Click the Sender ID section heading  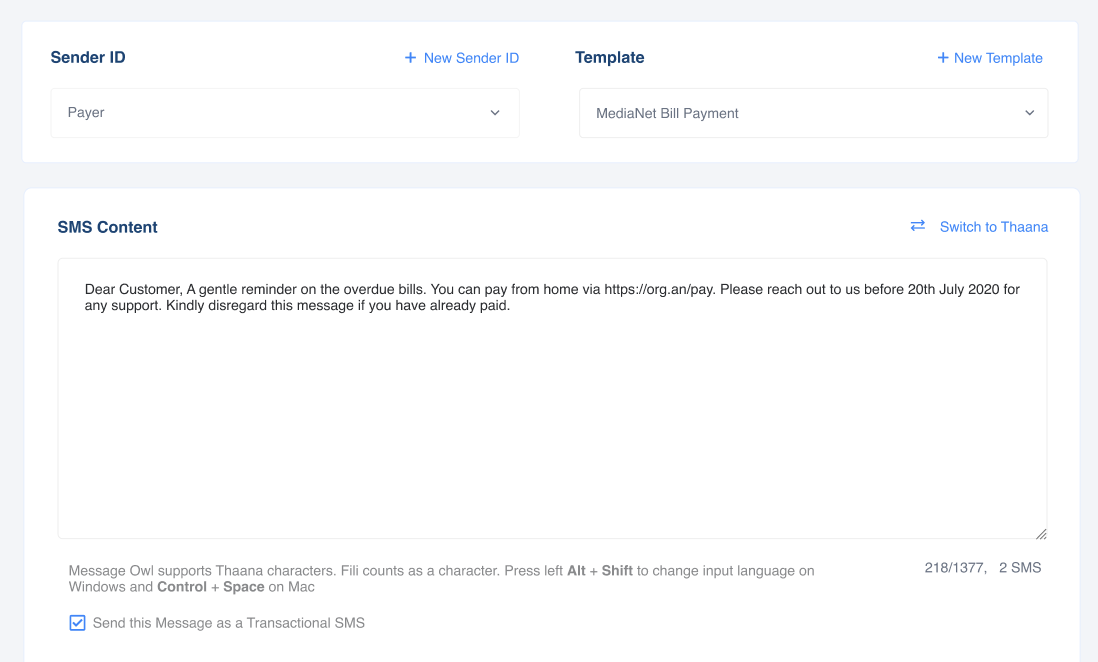point(88,57)
